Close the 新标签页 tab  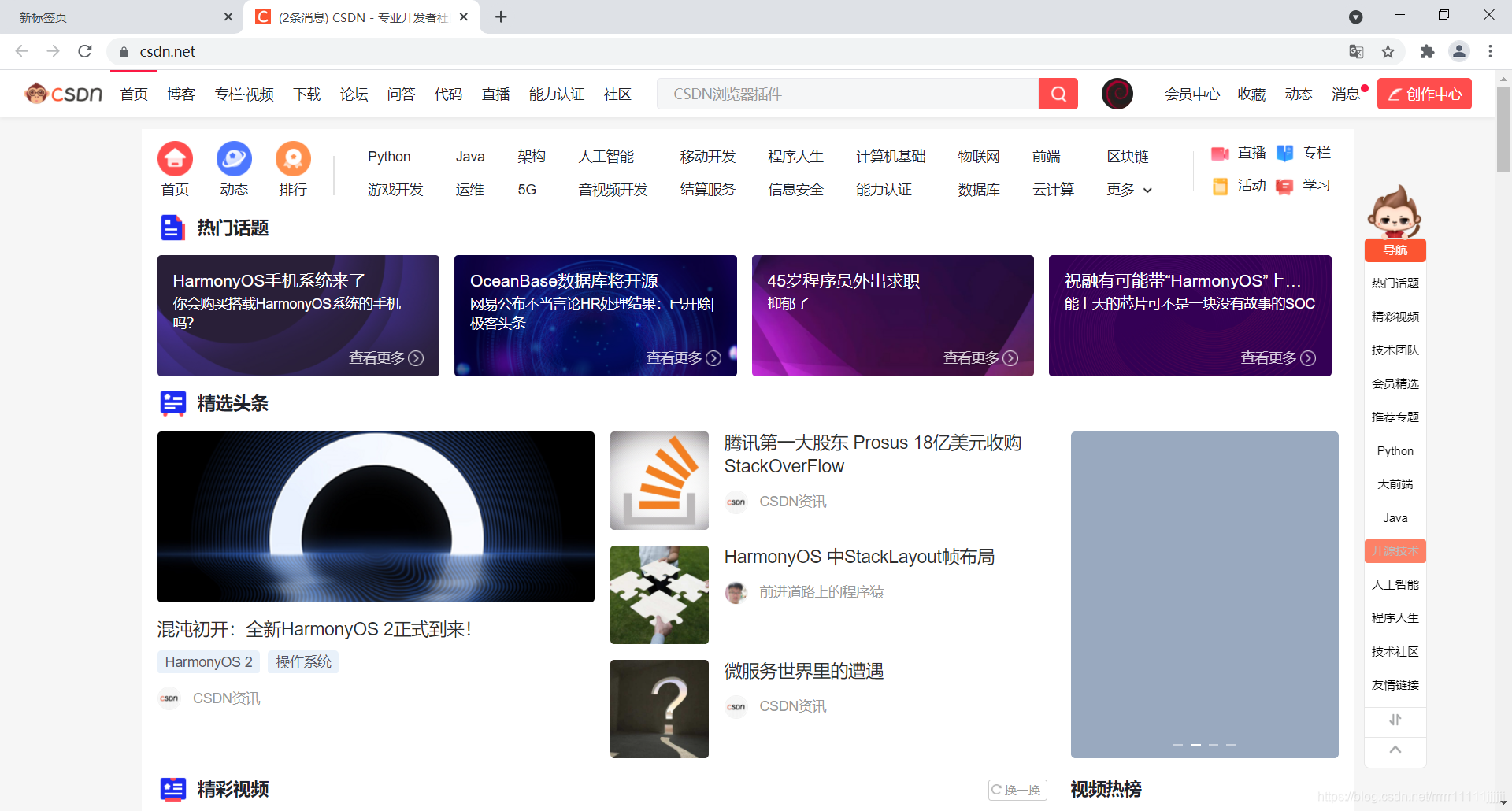228,17
